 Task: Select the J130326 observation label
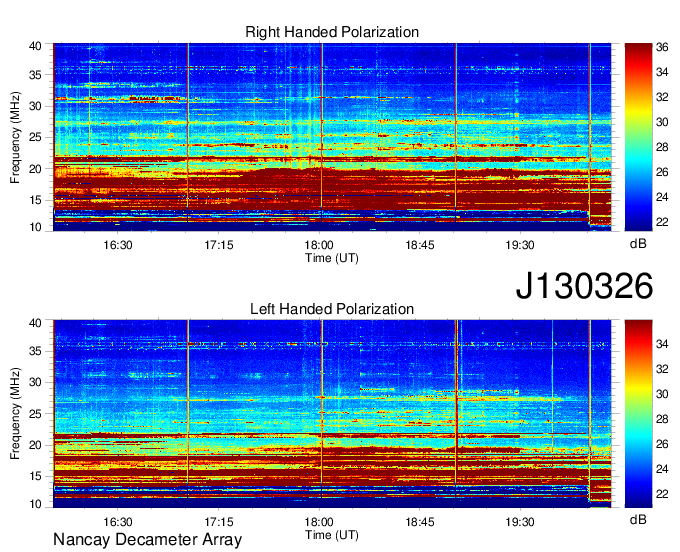pyautogui.click(x=584, y=286)
